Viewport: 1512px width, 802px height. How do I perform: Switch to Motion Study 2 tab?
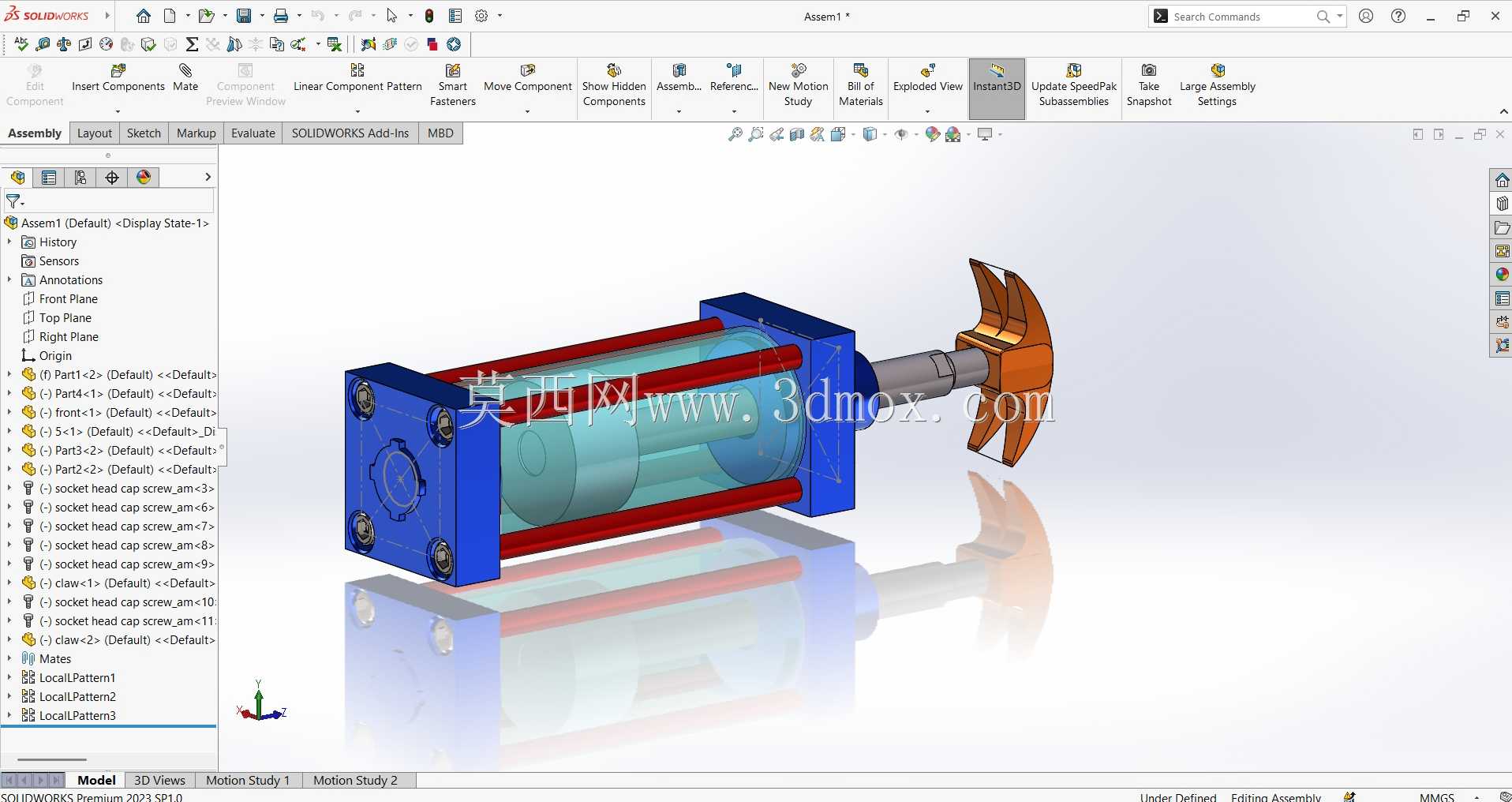click(x=355, y=780)
